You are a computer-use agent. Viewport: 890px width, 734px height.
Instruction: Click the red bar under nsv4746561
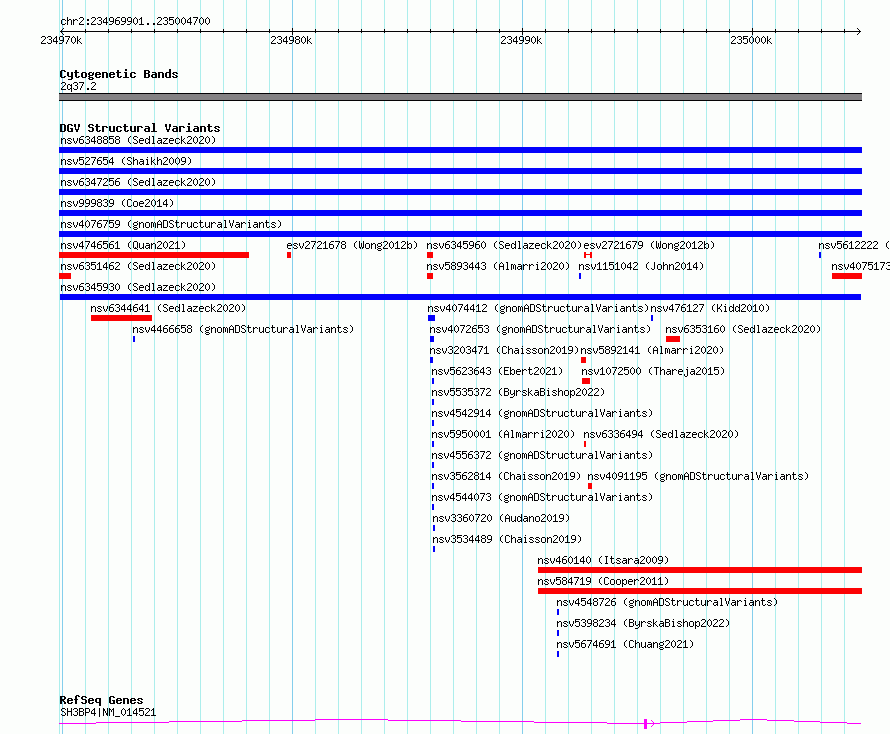click(x=154, y=255)
